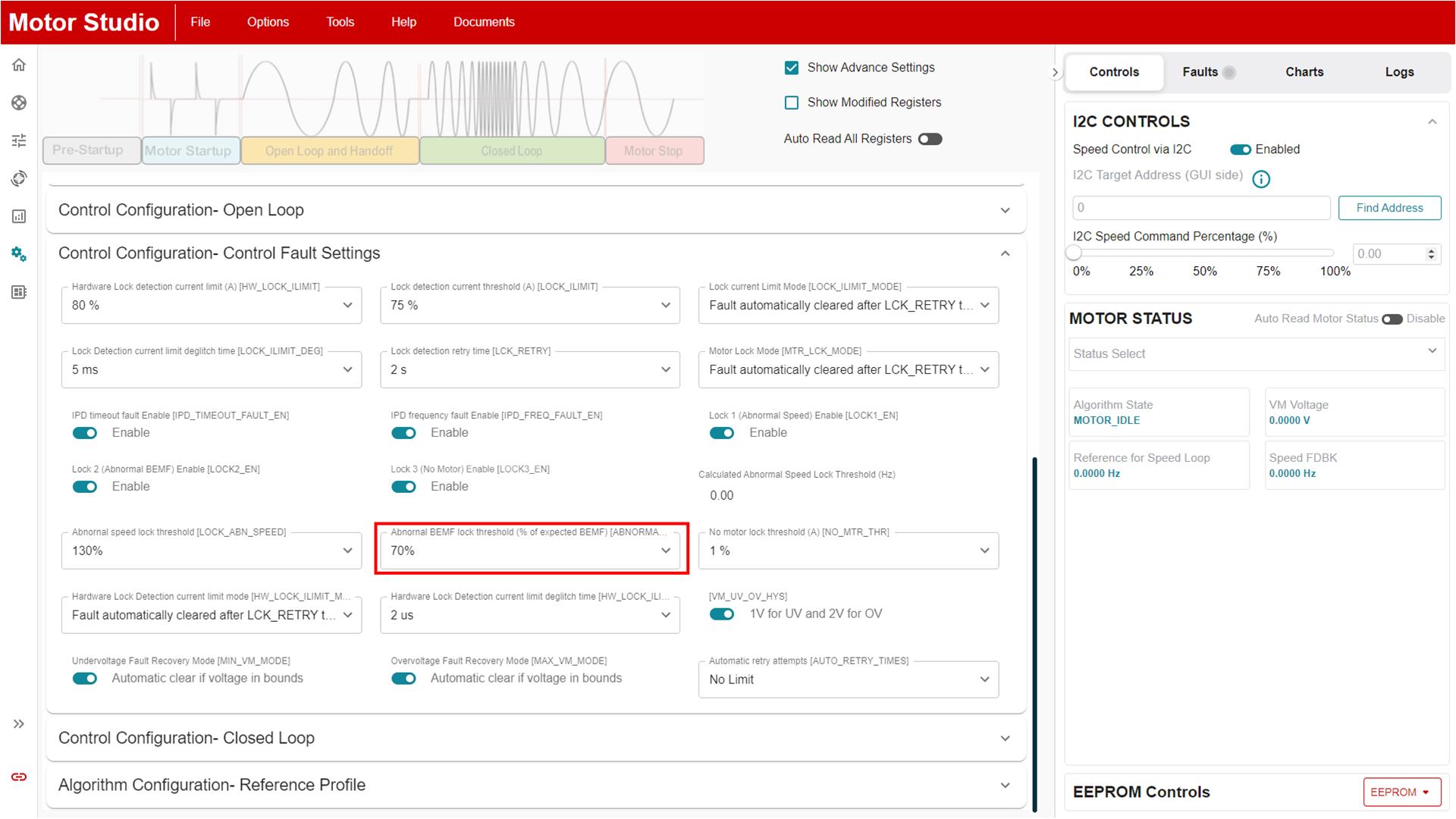Click the home icon in sidebar
Viewport: 1456px width, 819px height.
tap(19, 65)
